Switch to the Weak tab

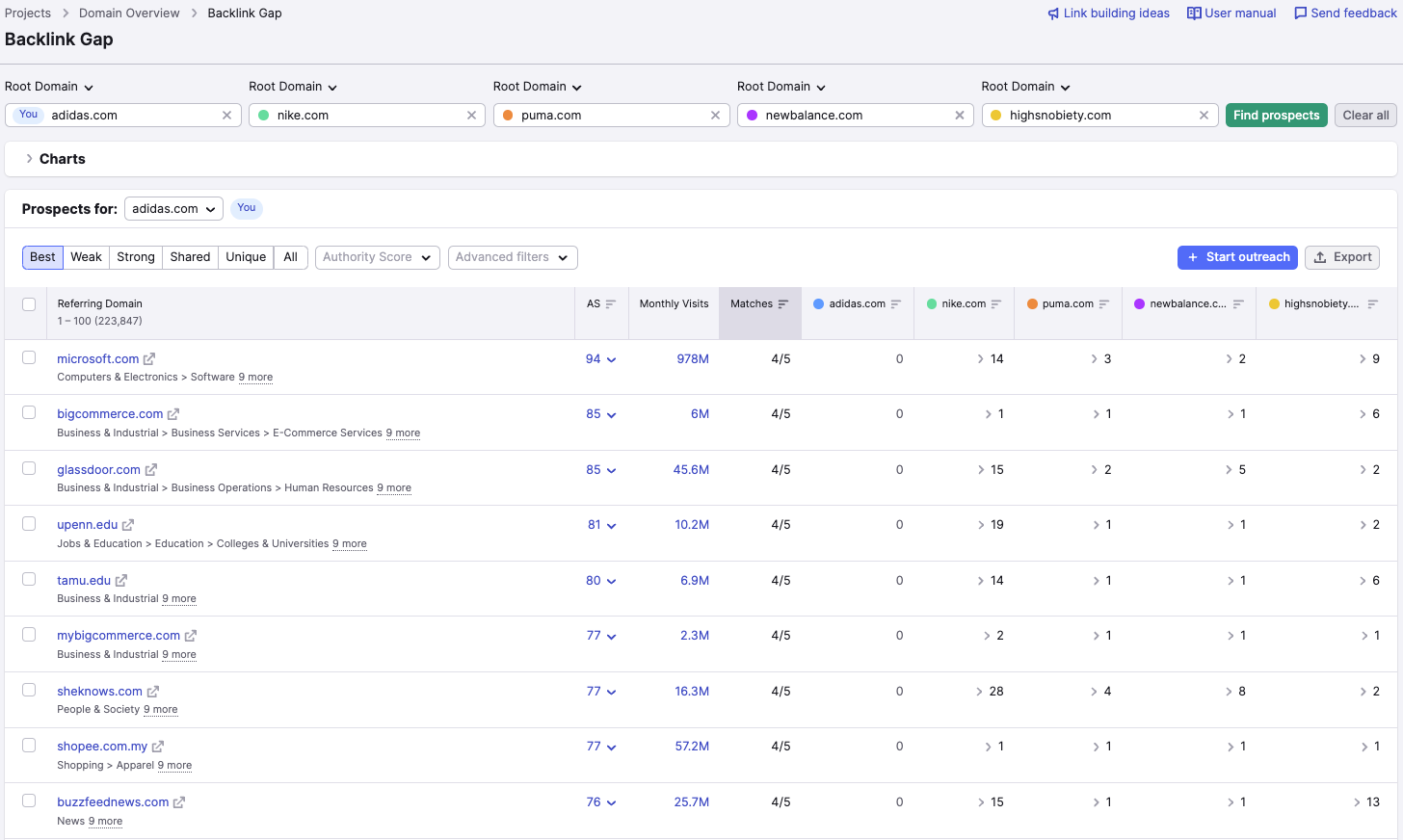tap(86, 257)
